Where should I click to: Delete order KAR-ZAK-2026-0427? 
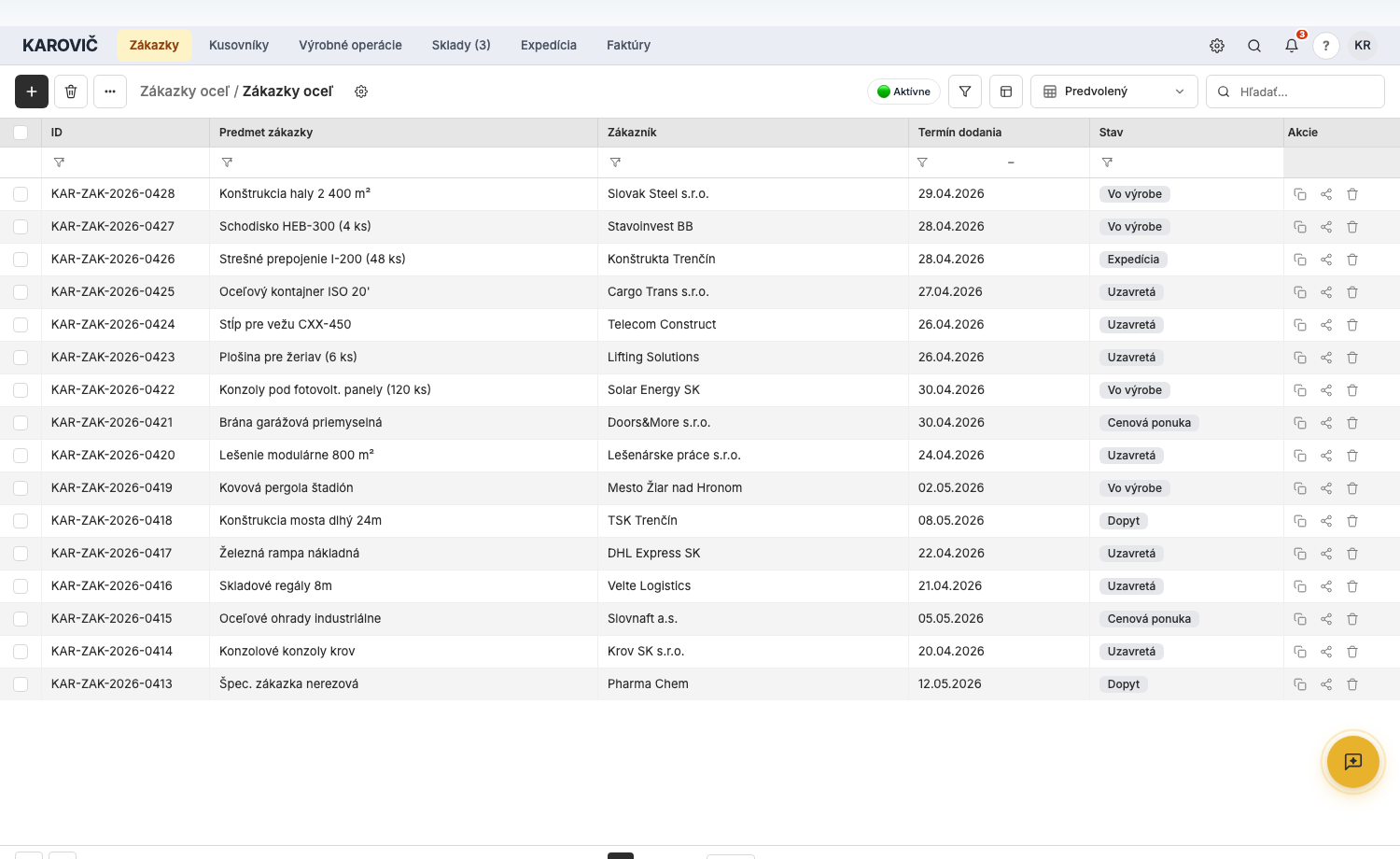tap(1352, 227)
